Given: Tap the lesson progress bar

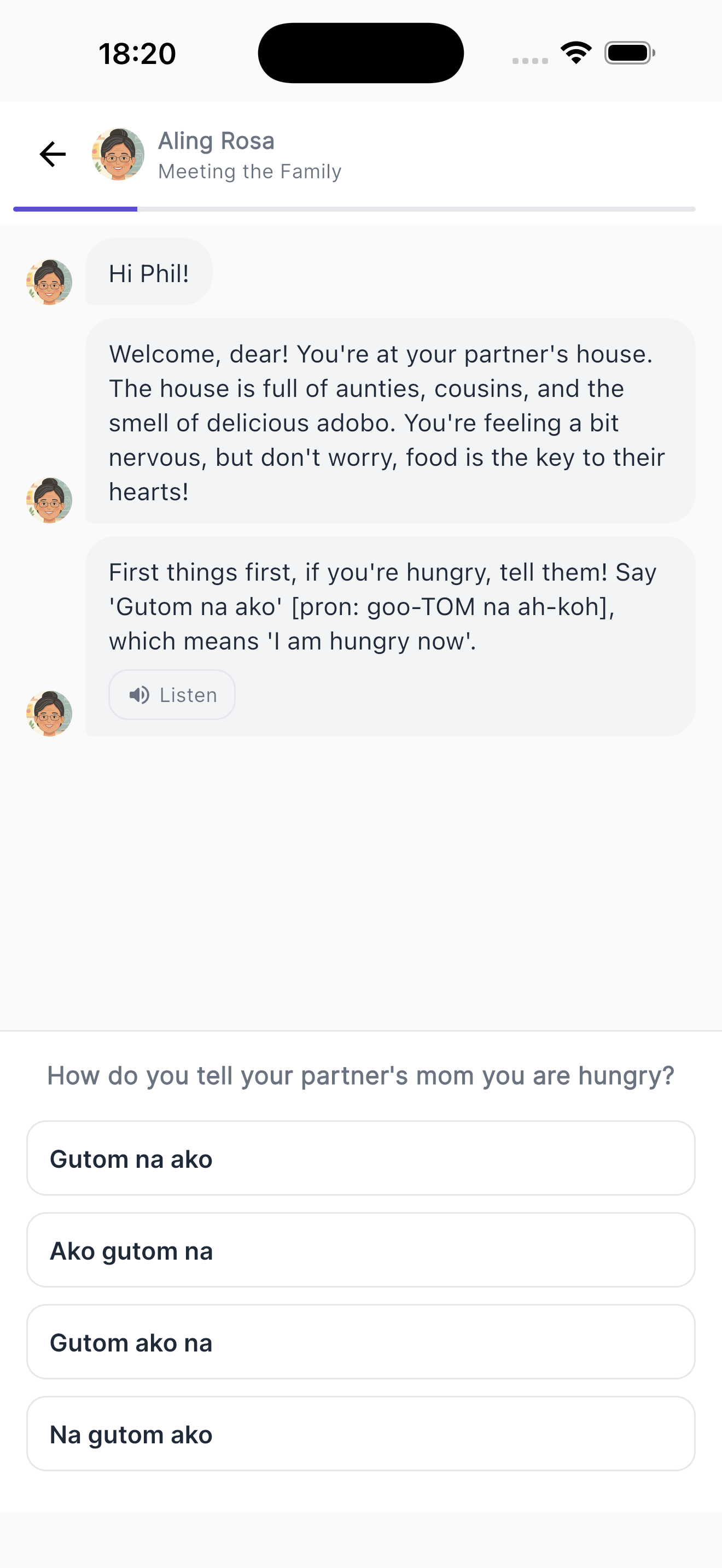Looking at the screenshot, I should (354, 209).
